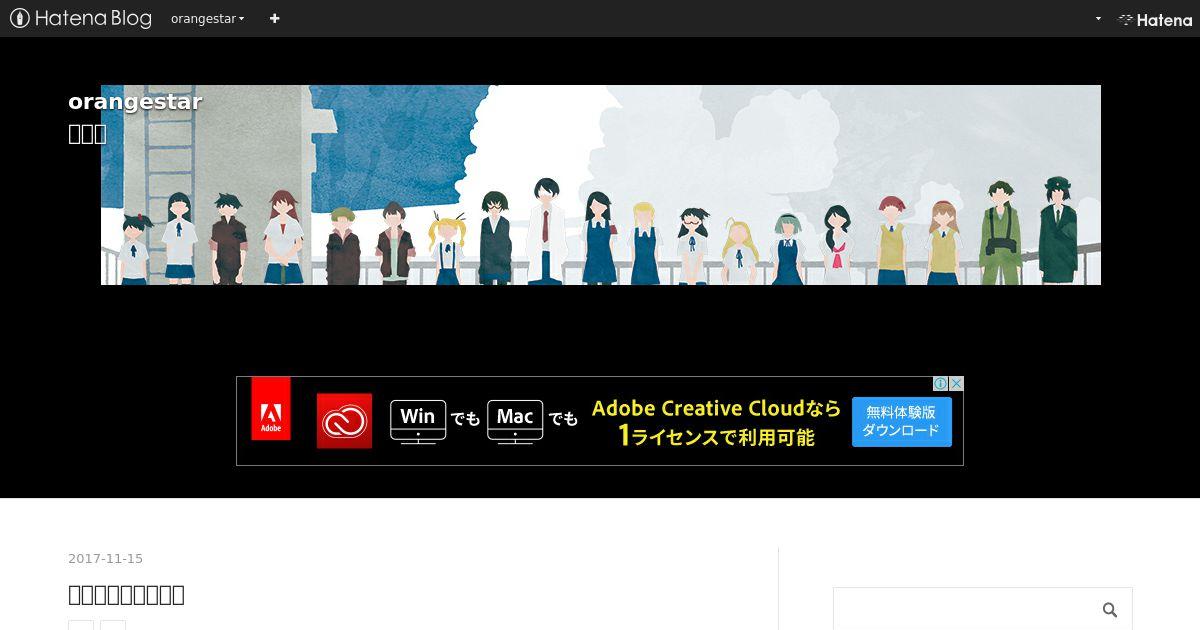The width and height of the screenshot is (1200, 630).
Task: Expand the small arrow beside Hatena
Action: click(1098, 19)
